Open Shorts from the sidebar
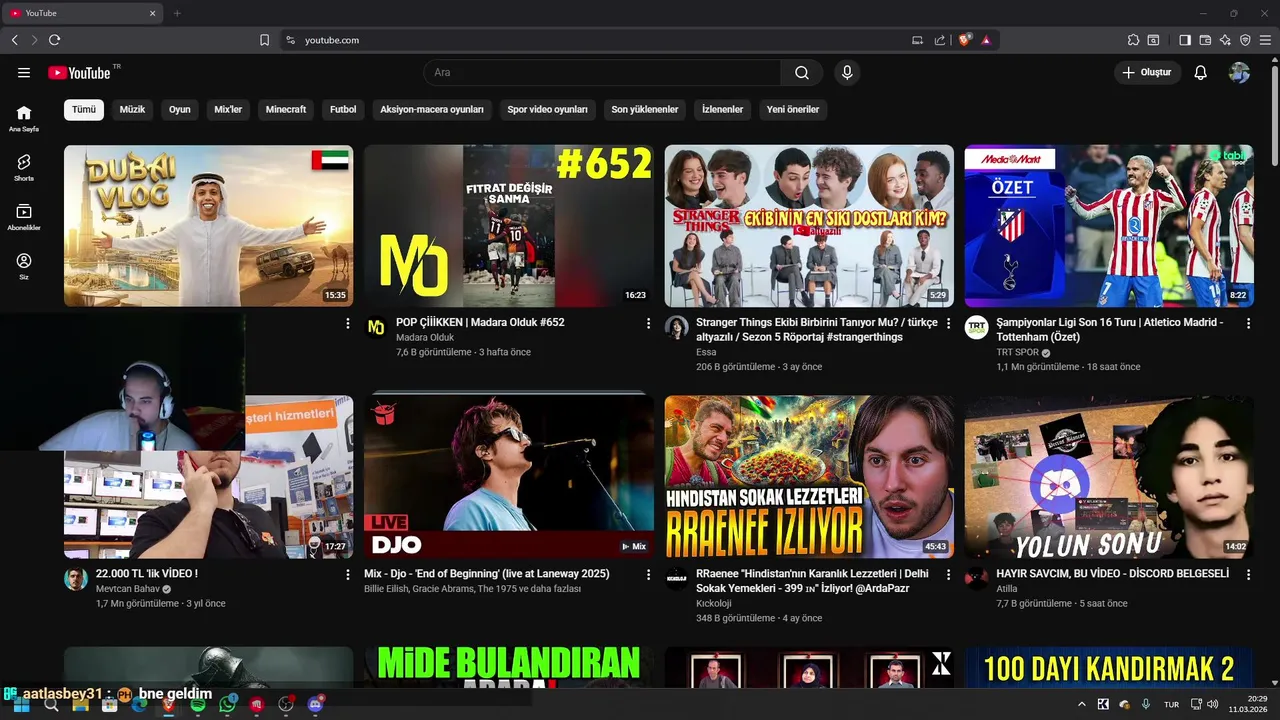This screenshot has width=1280, height=720. pyautogui.click(x=24, y=167)
